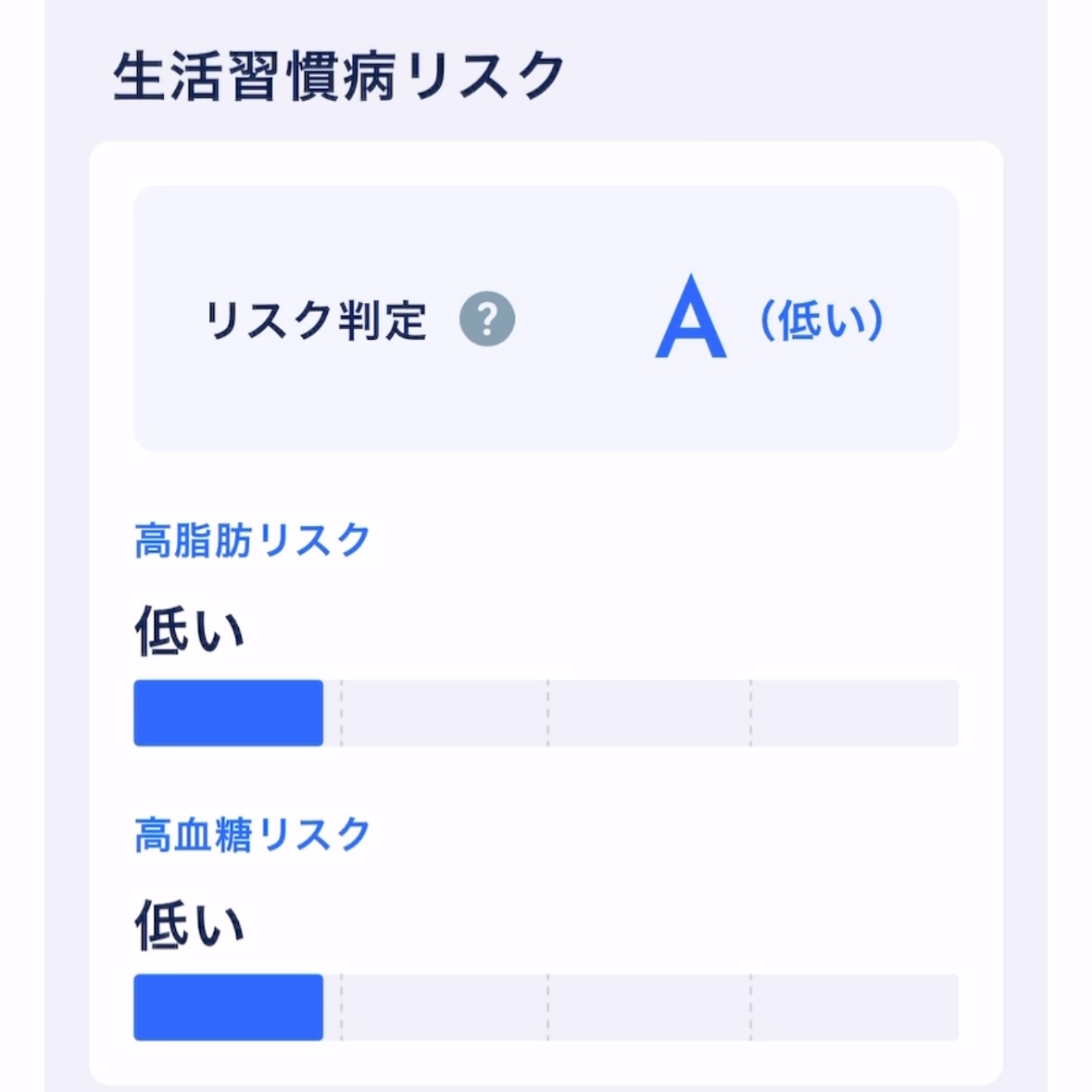
Task: Select second segment of 高脂肪リスク bar
Action: click(x=445, y=713)
